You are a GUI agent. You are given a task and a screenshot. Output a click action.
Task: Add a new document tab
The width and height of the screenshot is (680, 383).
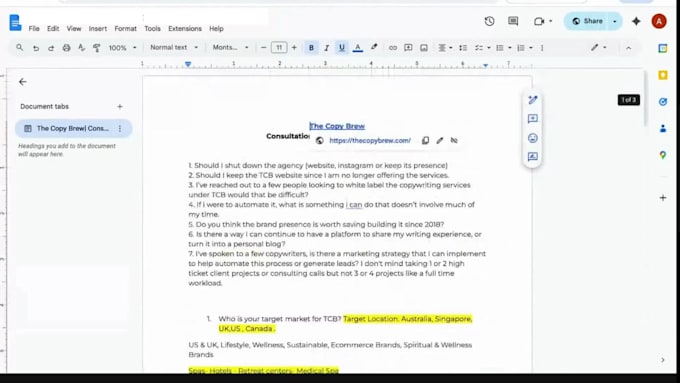[x=120, y=106]
